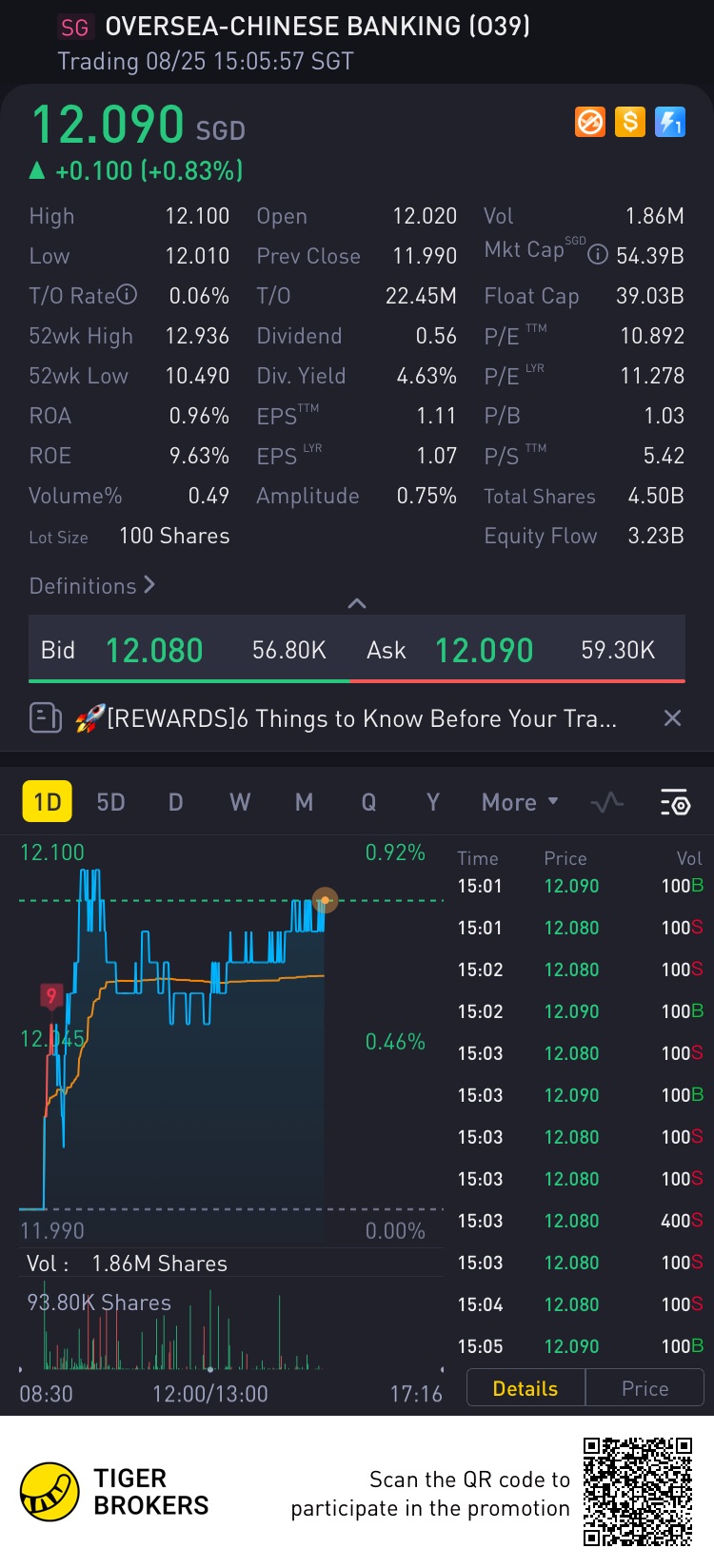
Task: Select the 5D chart tab
Action: click(x=110, y=802)
